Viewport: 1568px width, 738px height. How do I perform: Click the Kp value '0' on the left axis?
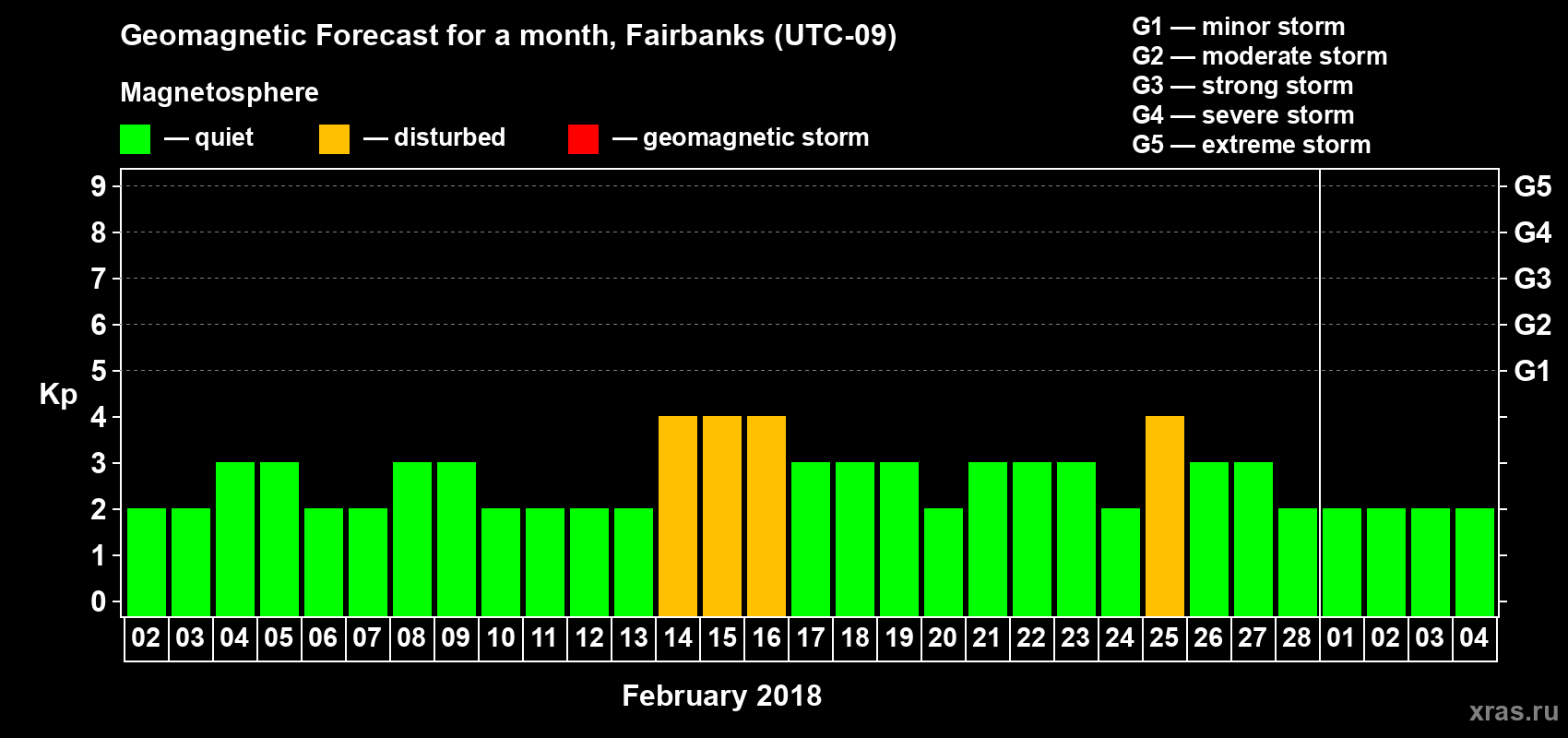point(99,601)
